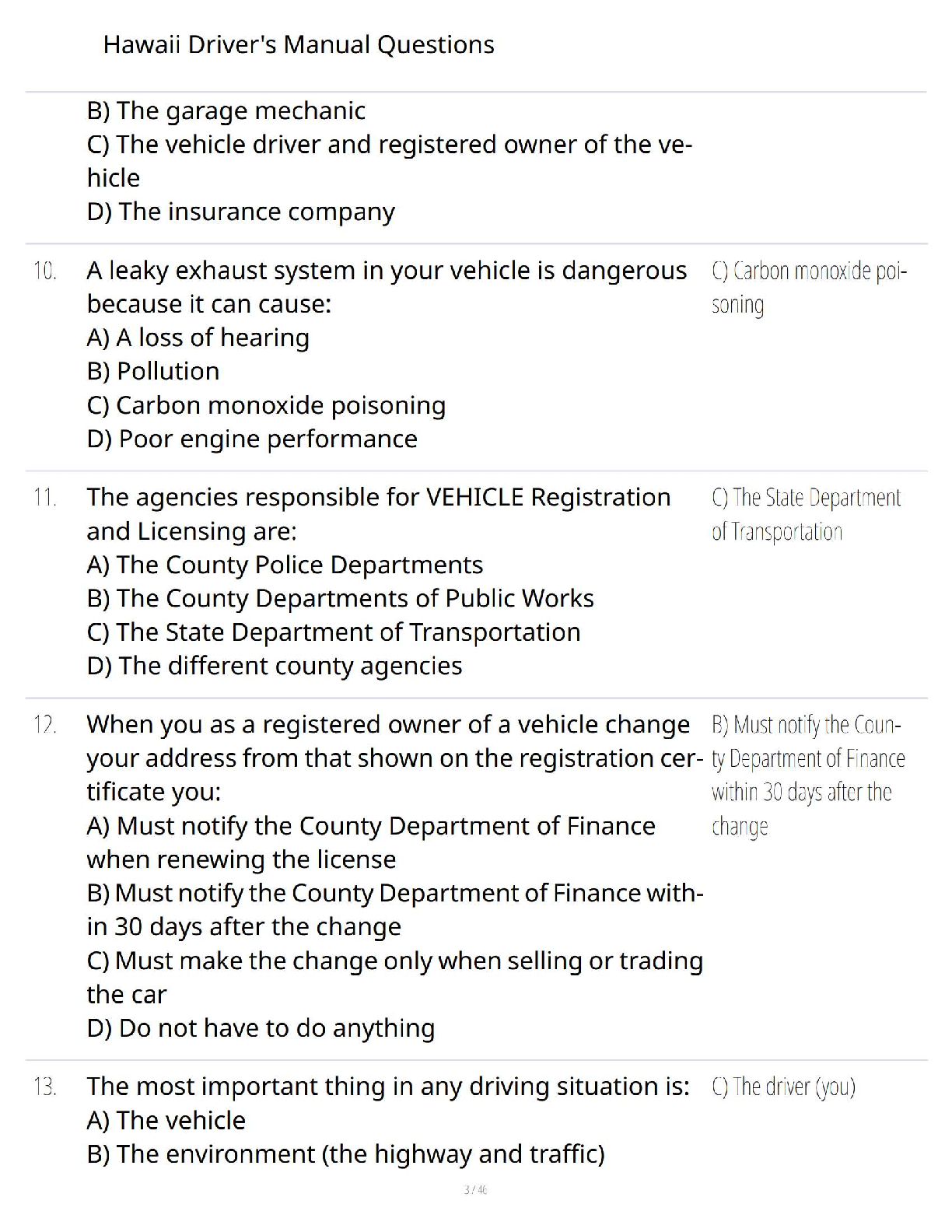Click question number 12 label
Screen dimensions: 952x1232
(45, 725)
